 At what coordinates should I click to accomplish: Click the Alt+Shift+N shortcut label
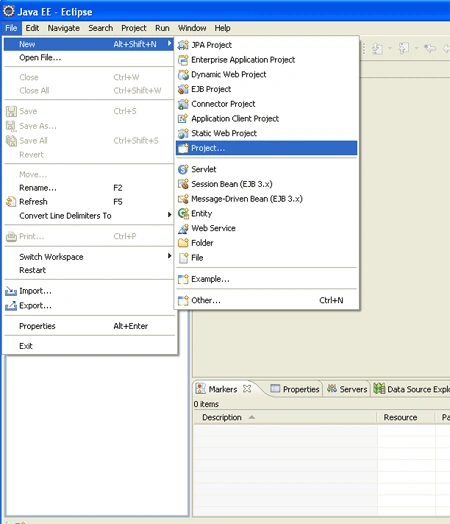click(x=135, y=44)
